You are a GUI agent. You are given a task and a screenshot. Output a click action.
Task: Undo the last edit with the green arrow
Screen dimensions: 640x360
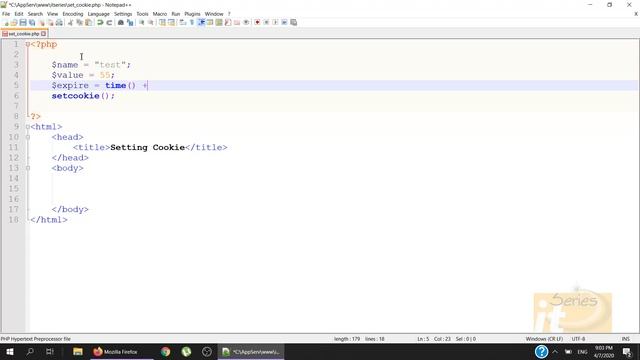coord(100,22)
